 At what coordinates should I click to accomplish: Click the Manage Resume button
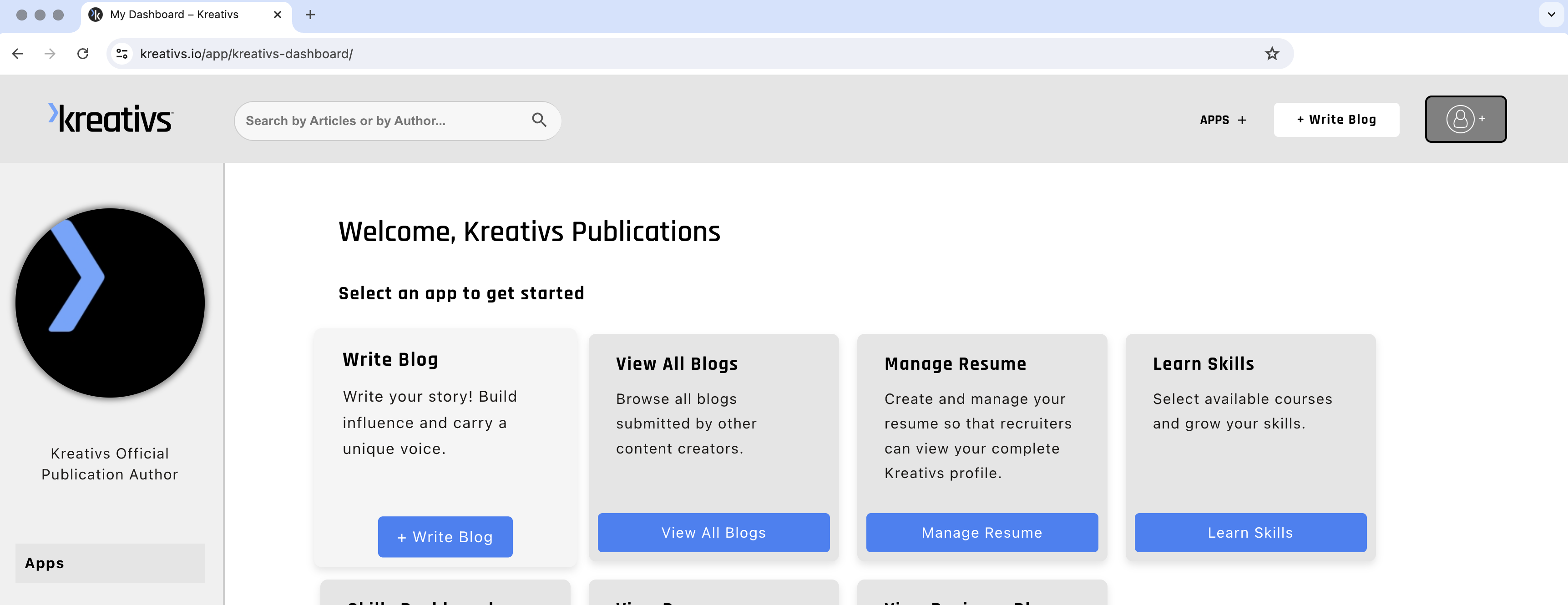tap(982, 532)
